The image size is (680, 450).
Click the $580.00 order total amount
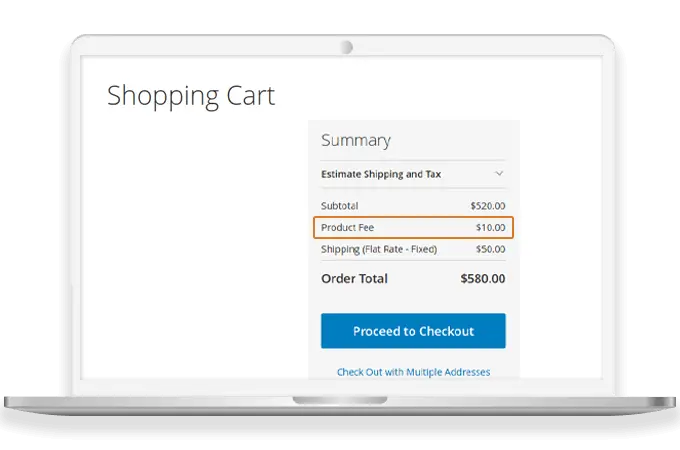[483, 279]
